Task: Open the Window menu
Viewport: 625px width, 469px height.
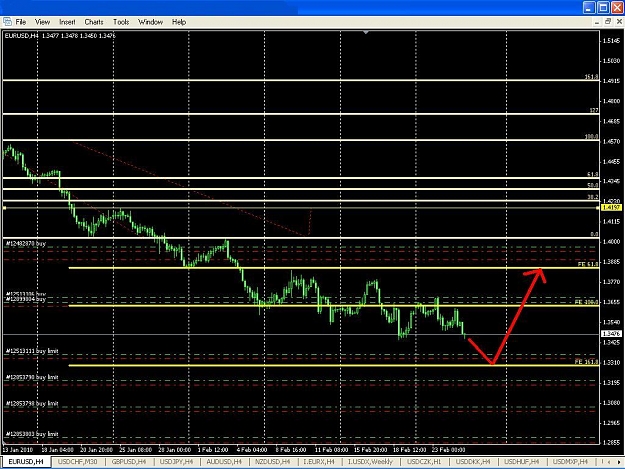Action: click(x=150, y=22)
